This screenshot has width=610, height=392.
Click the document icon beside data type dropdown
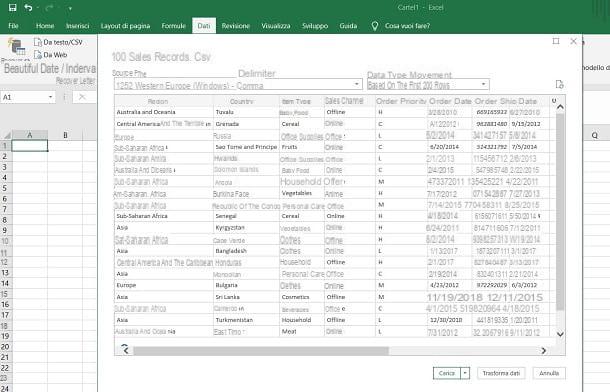[x=559, y=84]
